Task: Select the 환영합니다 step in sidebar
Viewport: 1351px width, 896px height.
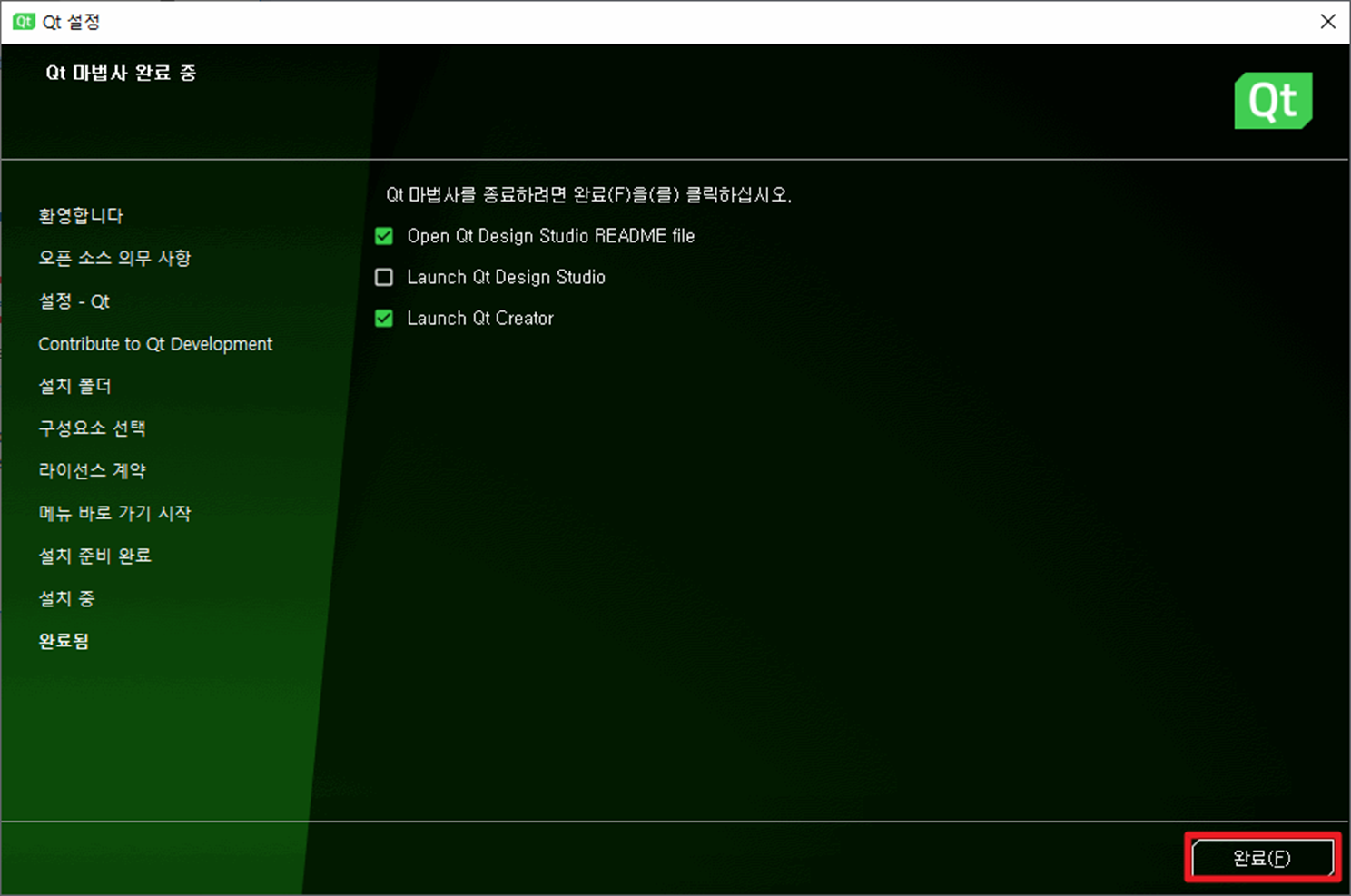Action: click(x=81, y=216)
